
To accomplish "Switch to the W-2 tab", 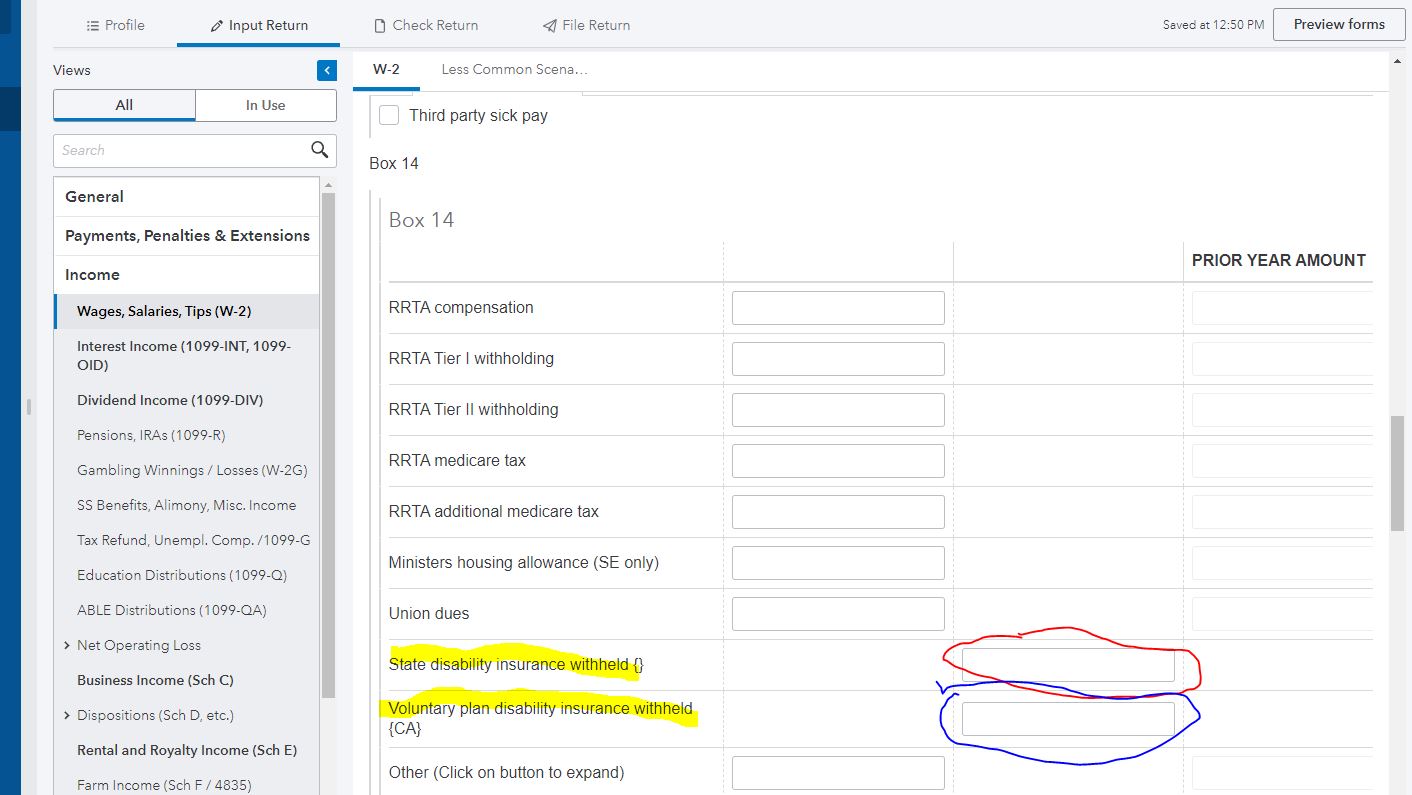I will 386,70.
